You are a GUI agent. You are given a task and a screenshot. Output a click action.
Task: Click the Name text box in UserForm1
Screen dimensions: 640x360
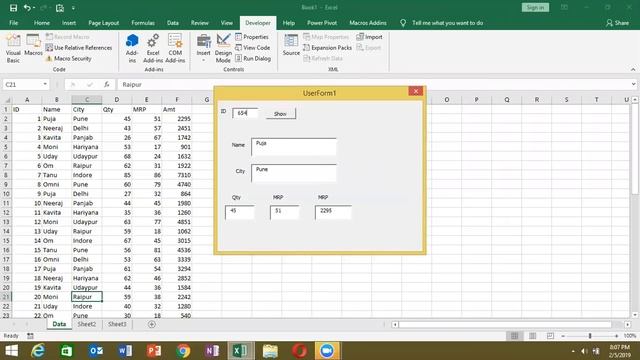pyautogui.click(x=293, y=147)
